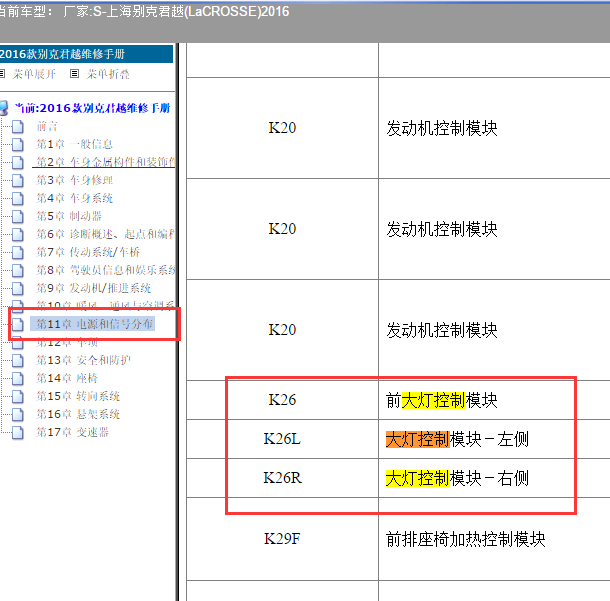Click the page icon for 第5章 制动器
The width and height of the screenshot is (610, 601).
click(x=18, y=216)
